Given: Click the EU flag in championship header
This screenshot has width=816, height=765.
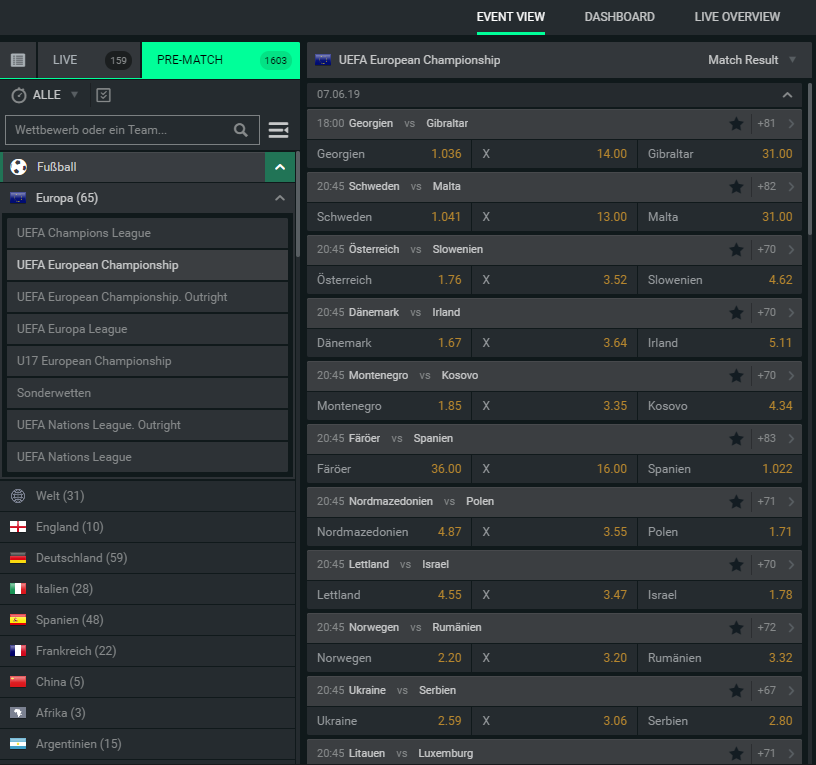Looking at the screenshot, I should [323, 60].
